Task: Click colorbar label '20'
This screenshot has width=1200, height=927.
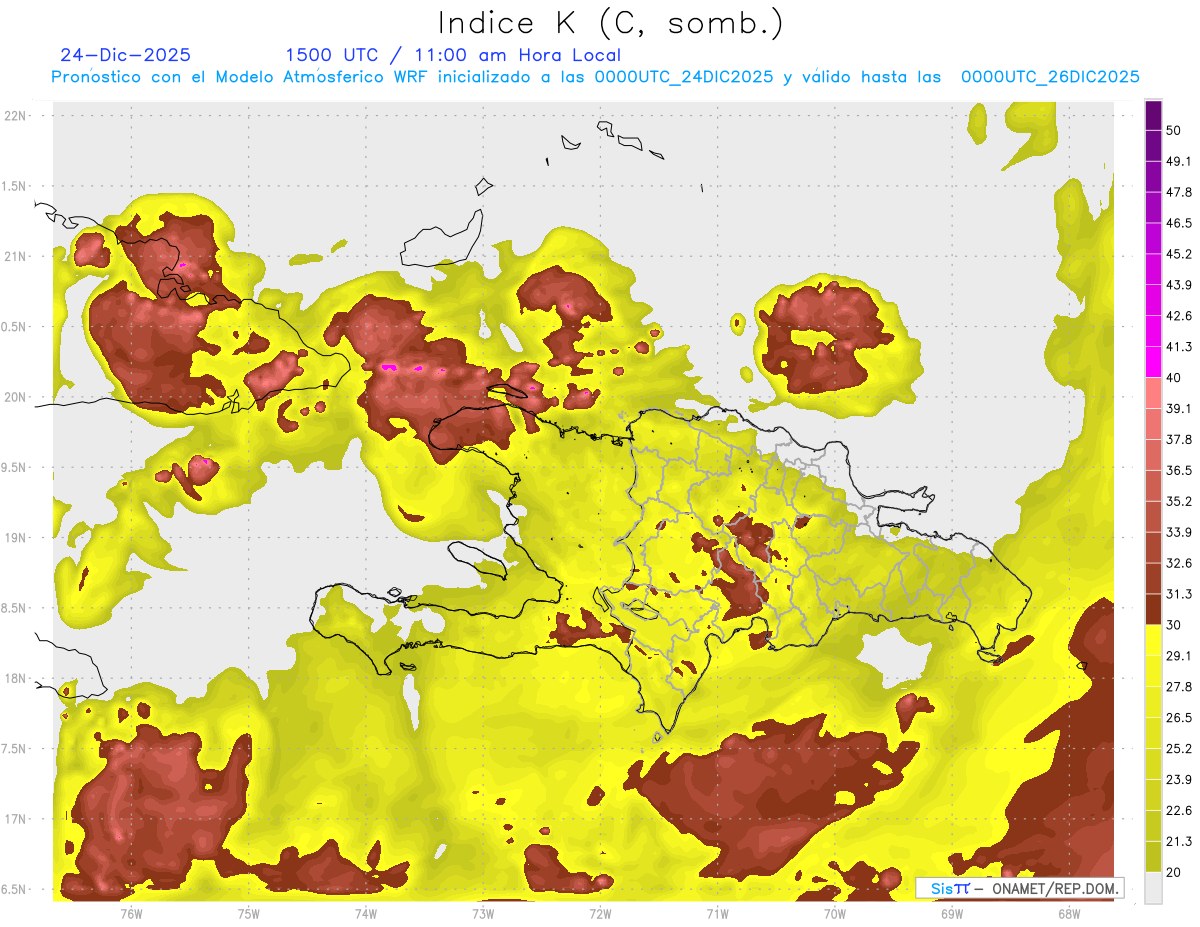Action: point(1173,872)
